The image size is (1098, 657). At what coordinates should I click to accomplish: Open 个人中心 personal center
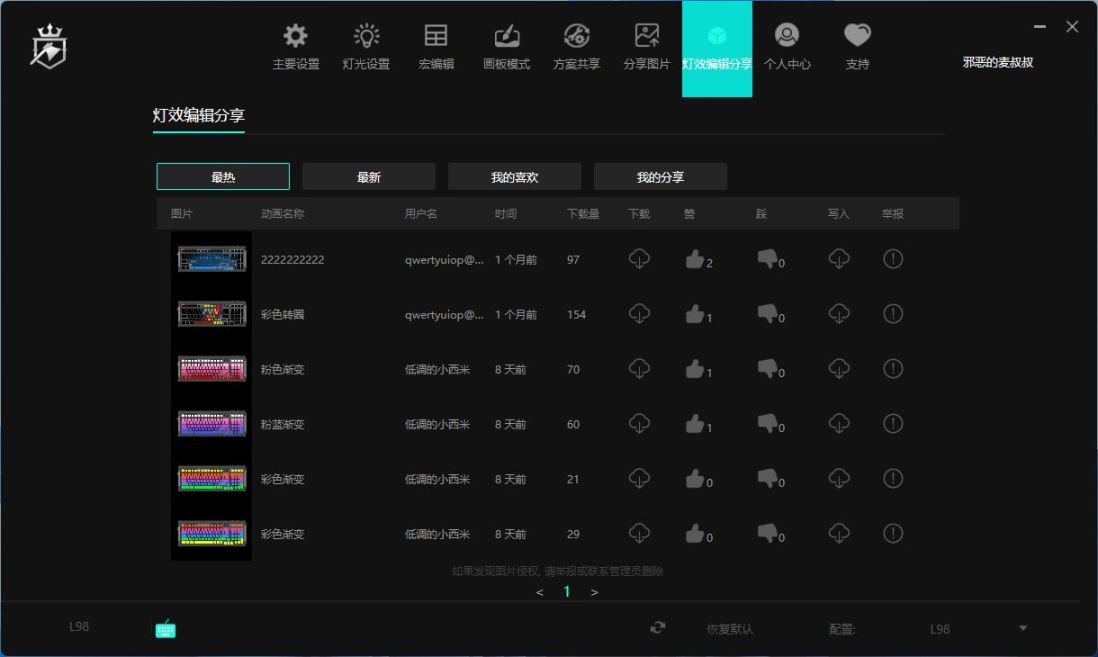(787, 47)
